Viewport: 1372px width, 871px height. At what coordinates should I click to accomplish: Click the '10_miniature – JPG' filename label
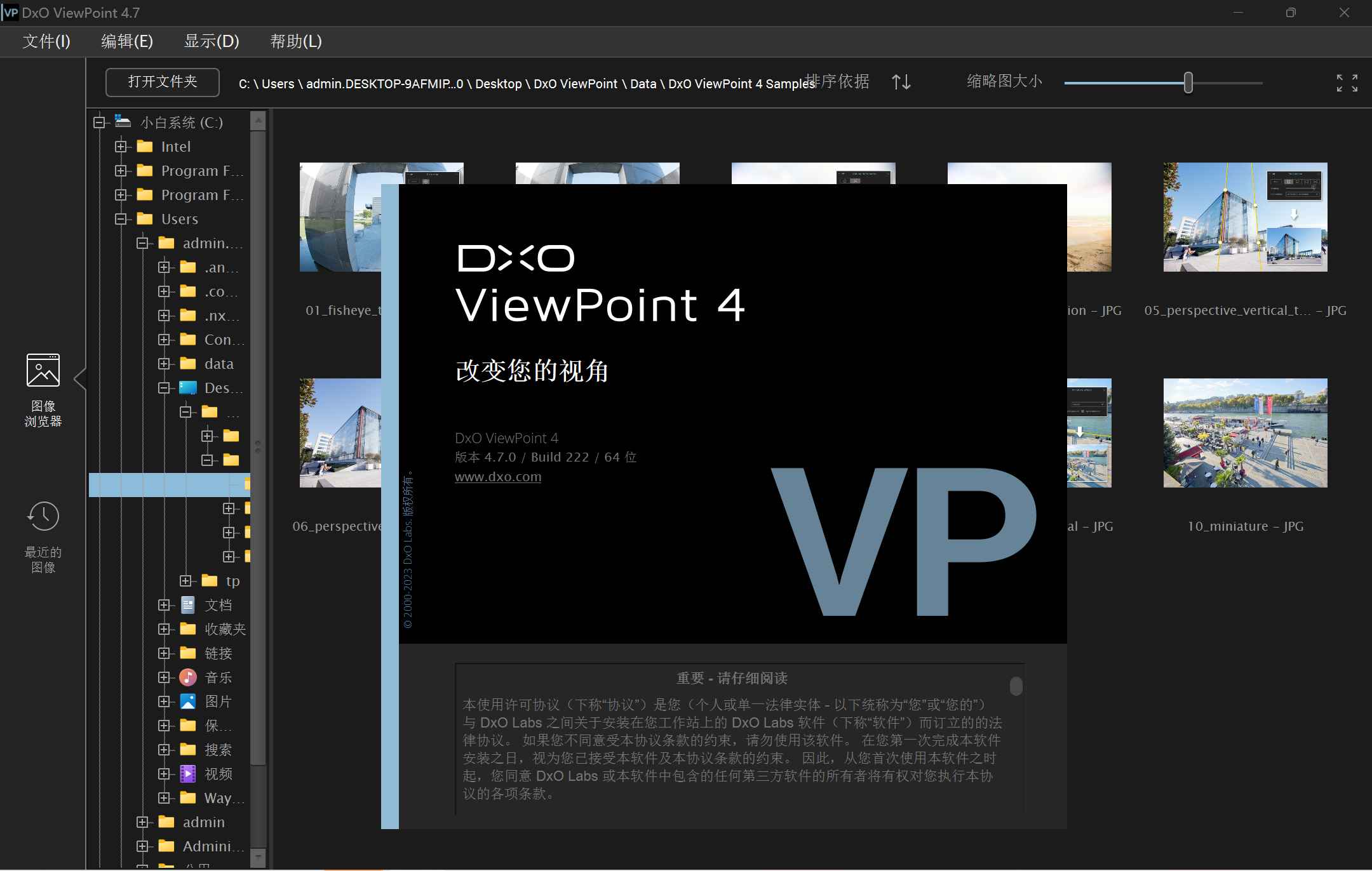[1245, 526]
